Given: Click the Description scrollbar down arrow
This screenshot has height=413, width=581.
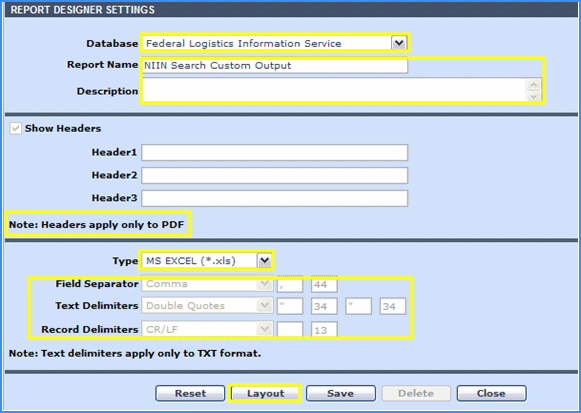Looking at the screenshot, I should click(x=534, y=96).
